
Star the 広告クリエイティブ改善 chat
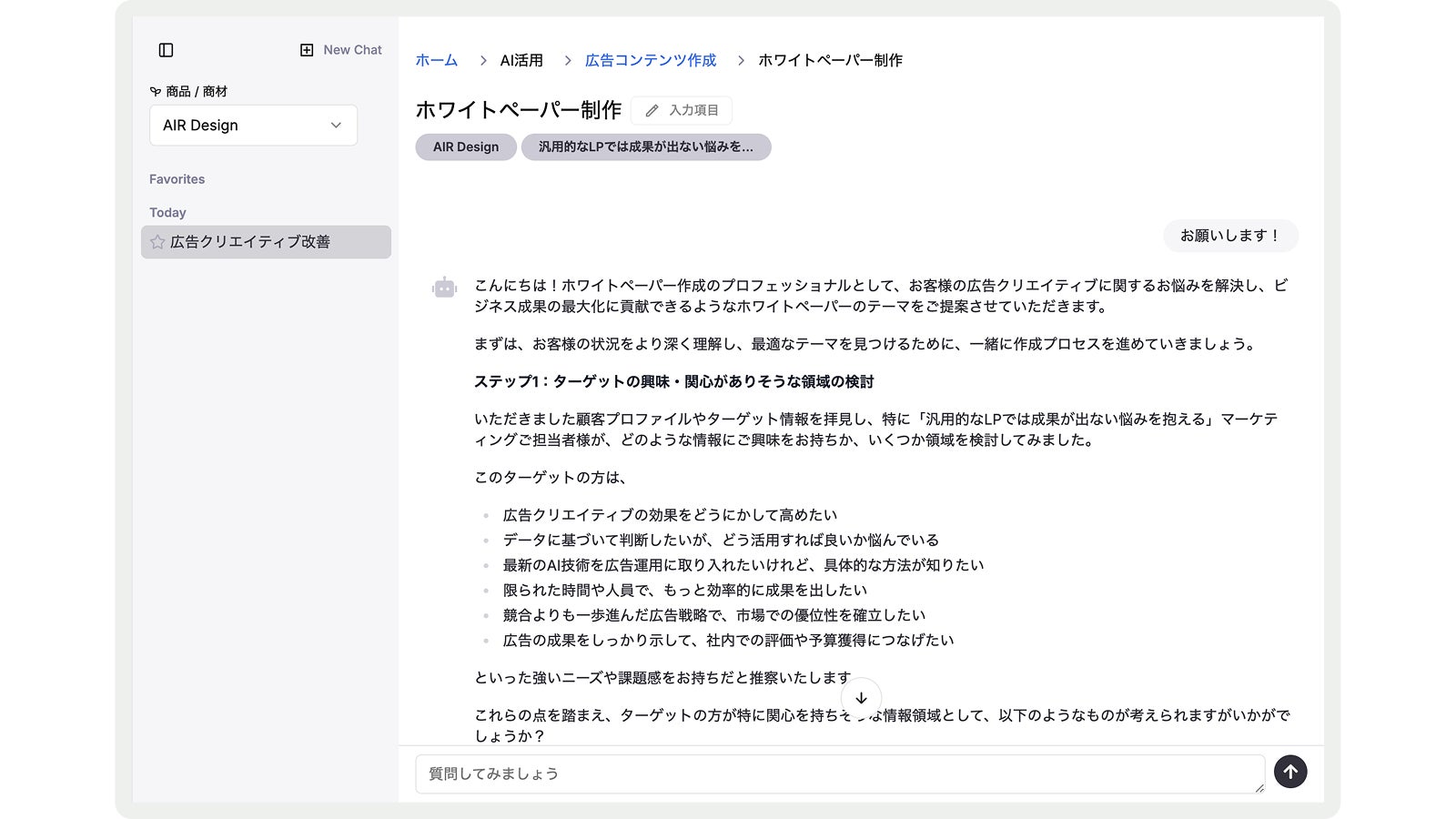(x=157, y=242)
